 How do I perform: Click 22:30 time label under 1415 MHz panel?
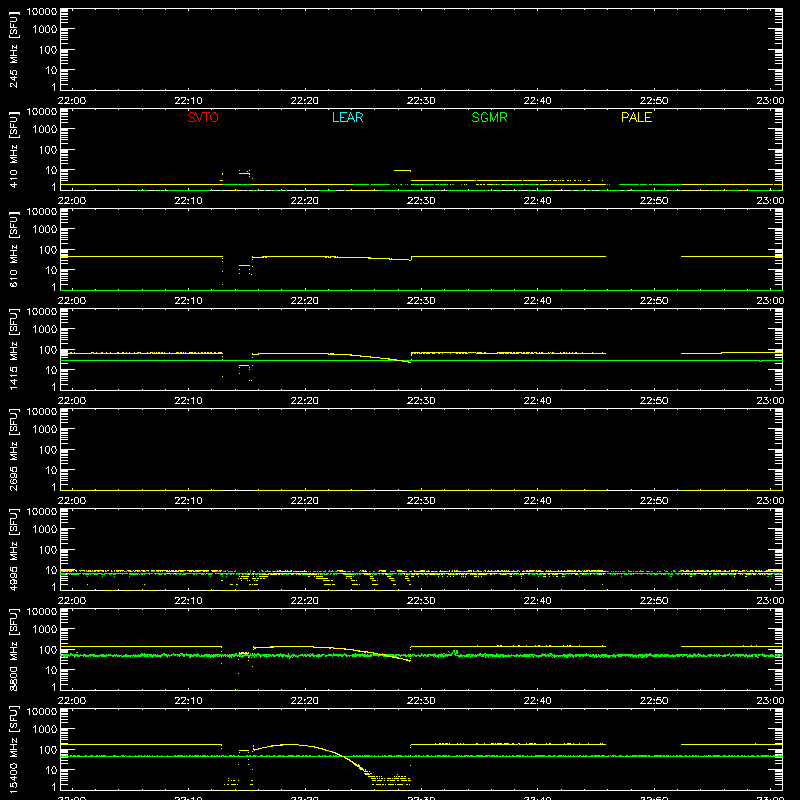(x=421, y=401)
